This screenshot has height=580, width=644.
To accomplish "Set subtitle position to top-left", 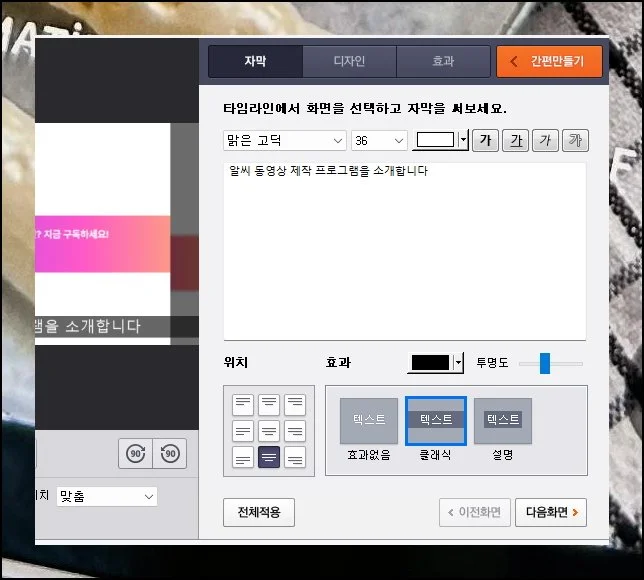I will (x=242, y=404).
